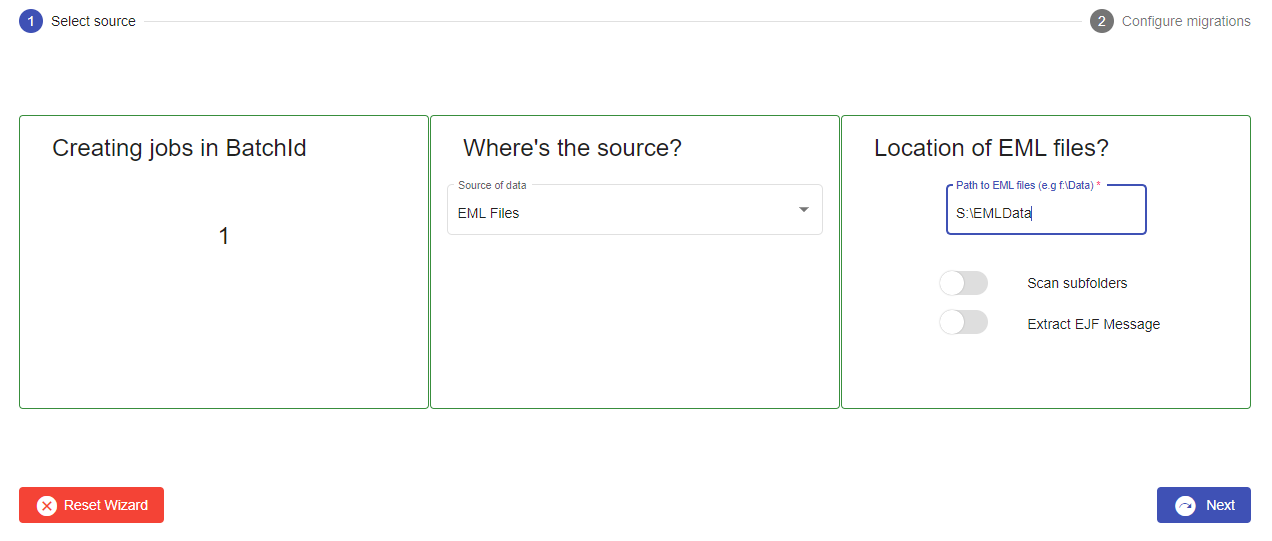The image size is (1272, 541).
Task: Enable the Scan subfolders toggle
Action: 963,283
